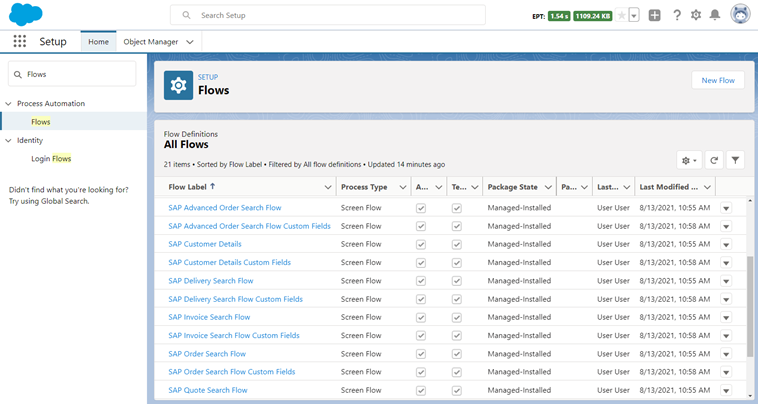This screenshot has width=758, height=404.
Task: Open row actions for SAP Quote Search Flow
Action: click(x=726, y=390)
